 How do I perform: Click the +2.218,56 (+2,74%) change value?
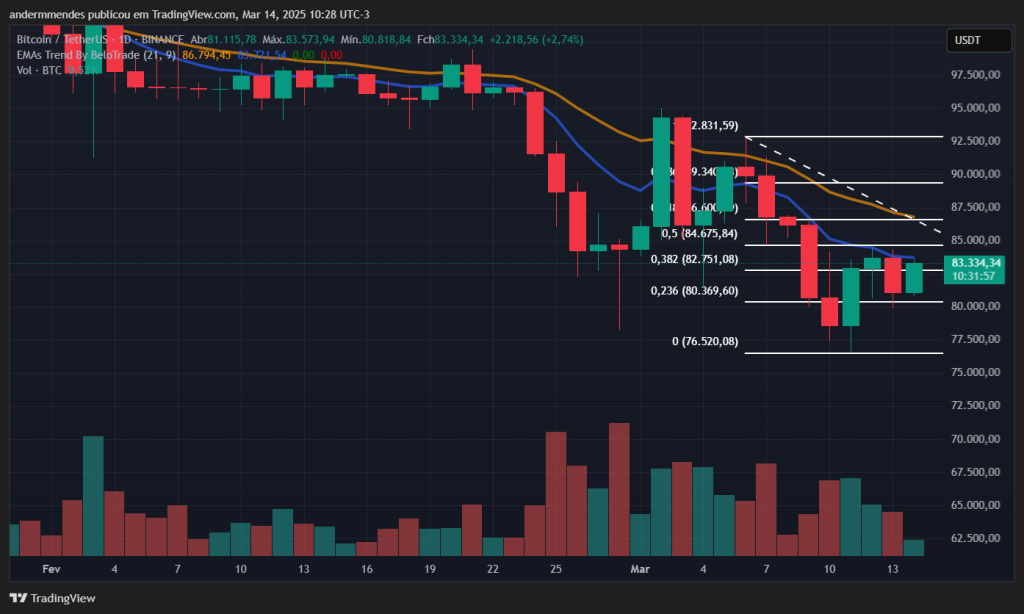click(536, 40)
